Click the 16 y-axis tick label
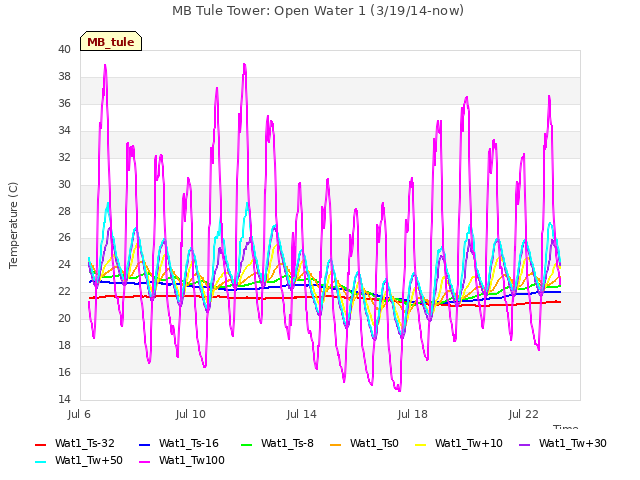 pyautogui.click(x=64, y=372)
